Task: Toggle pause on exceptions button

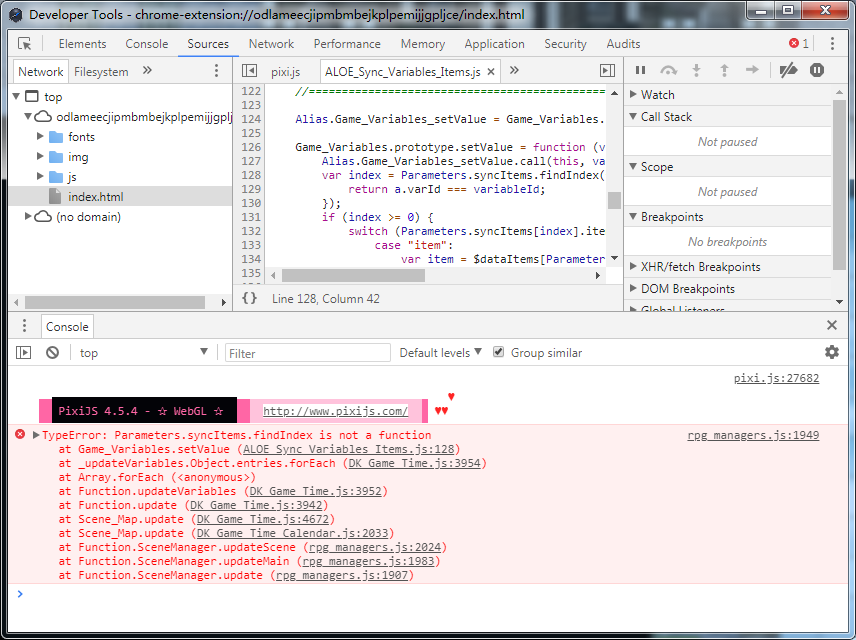Action: pyautogui.click(x=817, y=70)
